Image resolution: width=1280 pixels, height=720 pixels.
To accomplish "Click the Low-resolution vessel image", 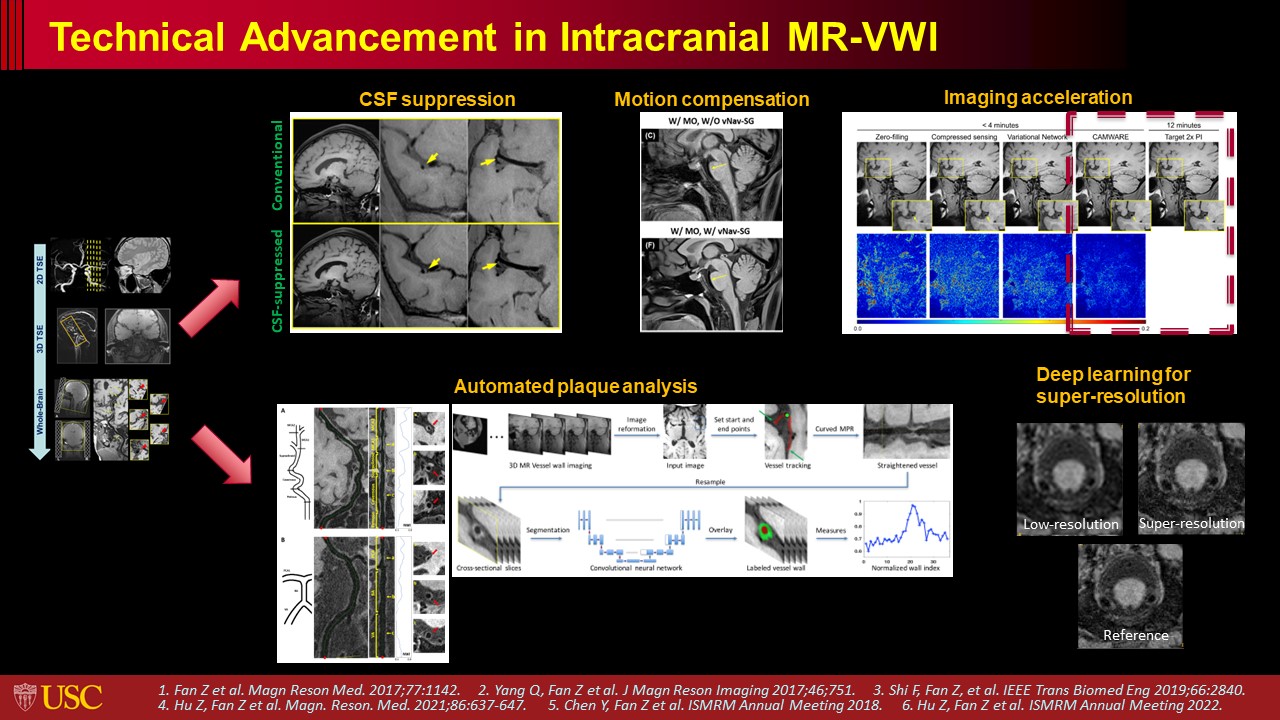I will [1069, 477].
